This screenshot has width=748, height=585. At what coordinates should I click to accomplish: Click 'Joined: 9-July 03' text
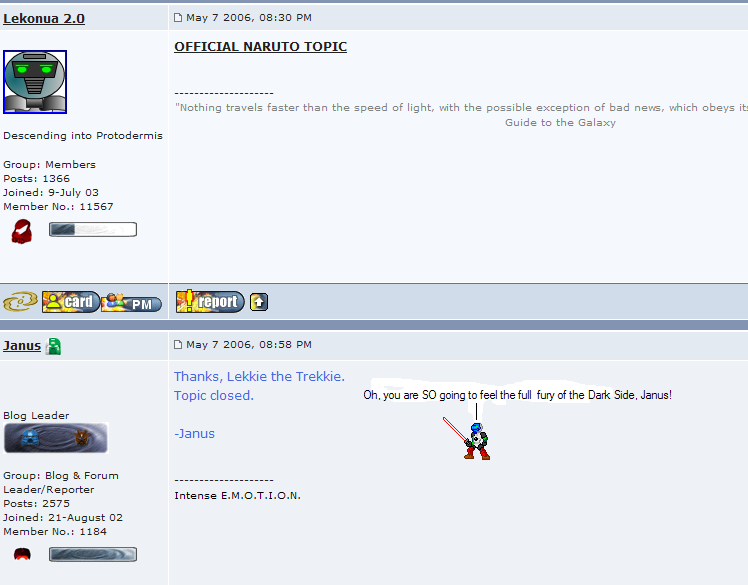(51, 193)
